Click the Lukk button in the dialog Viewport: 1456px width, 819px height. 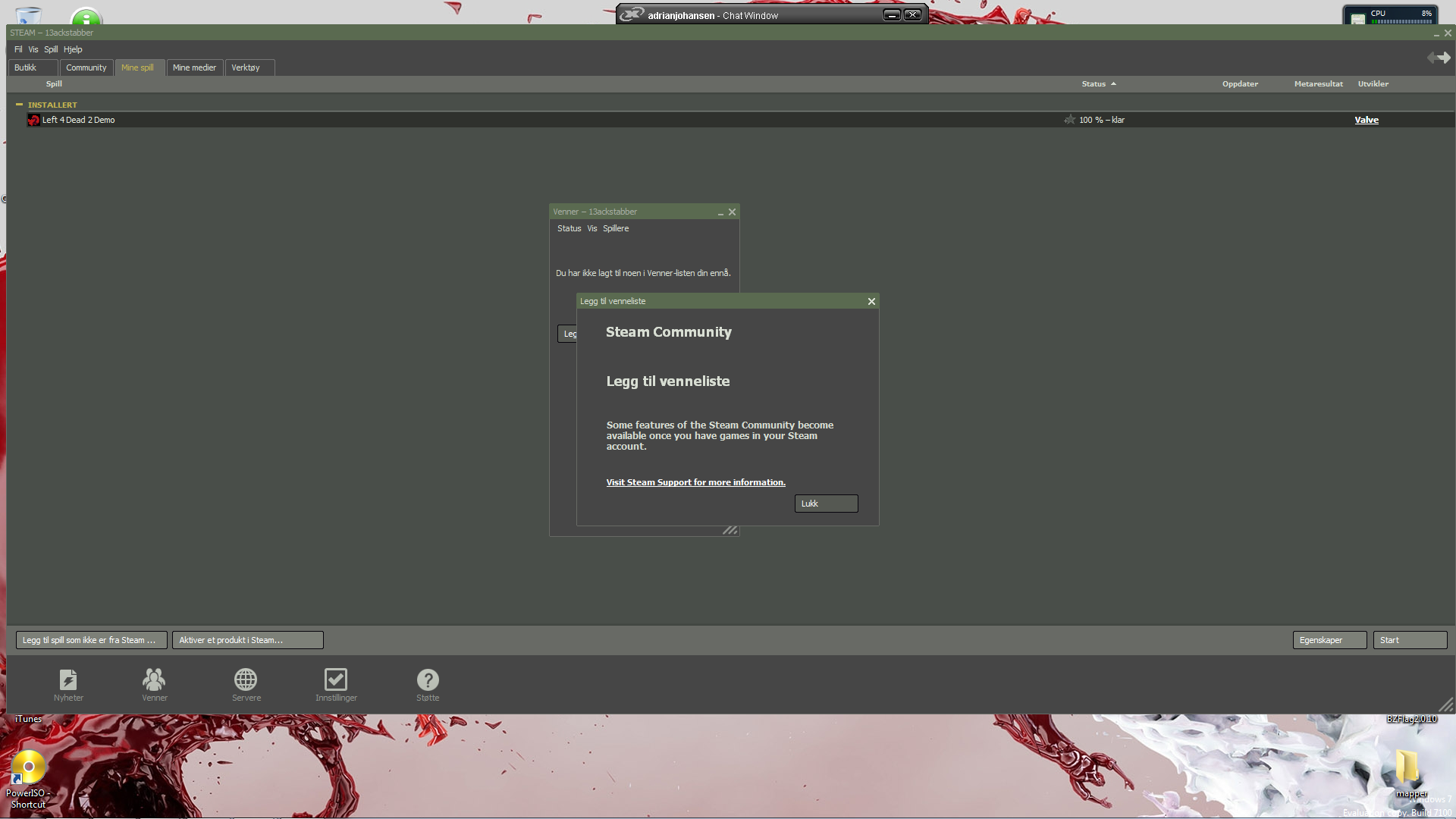(x=826, y=504)
